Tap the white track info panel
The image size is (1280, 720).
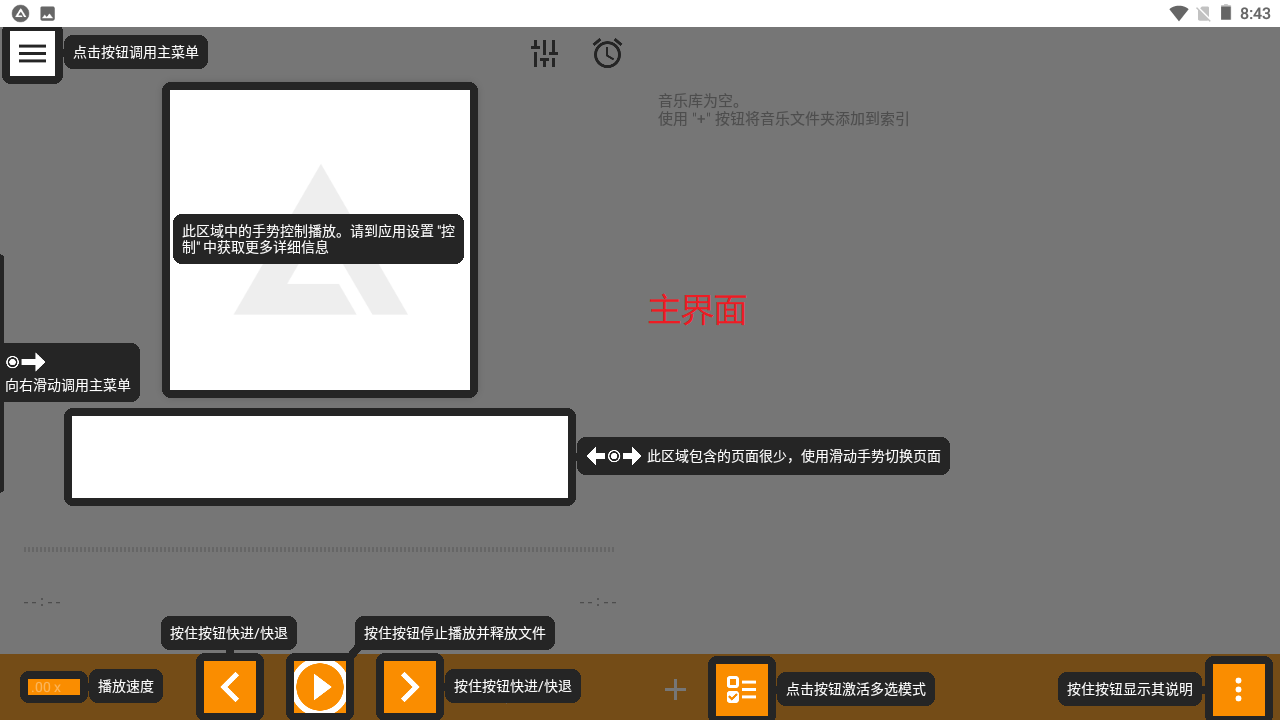[320, 457]
